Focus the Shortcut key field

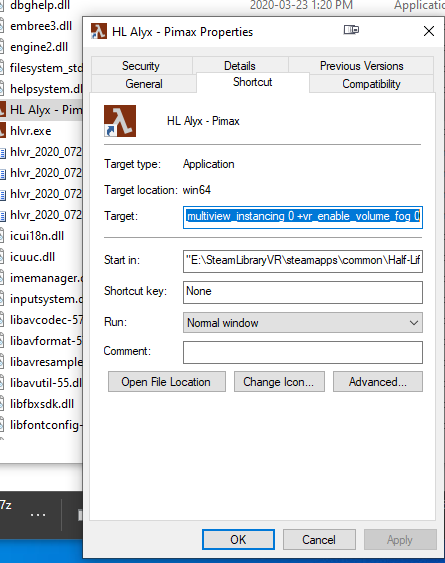coord(303,292)
